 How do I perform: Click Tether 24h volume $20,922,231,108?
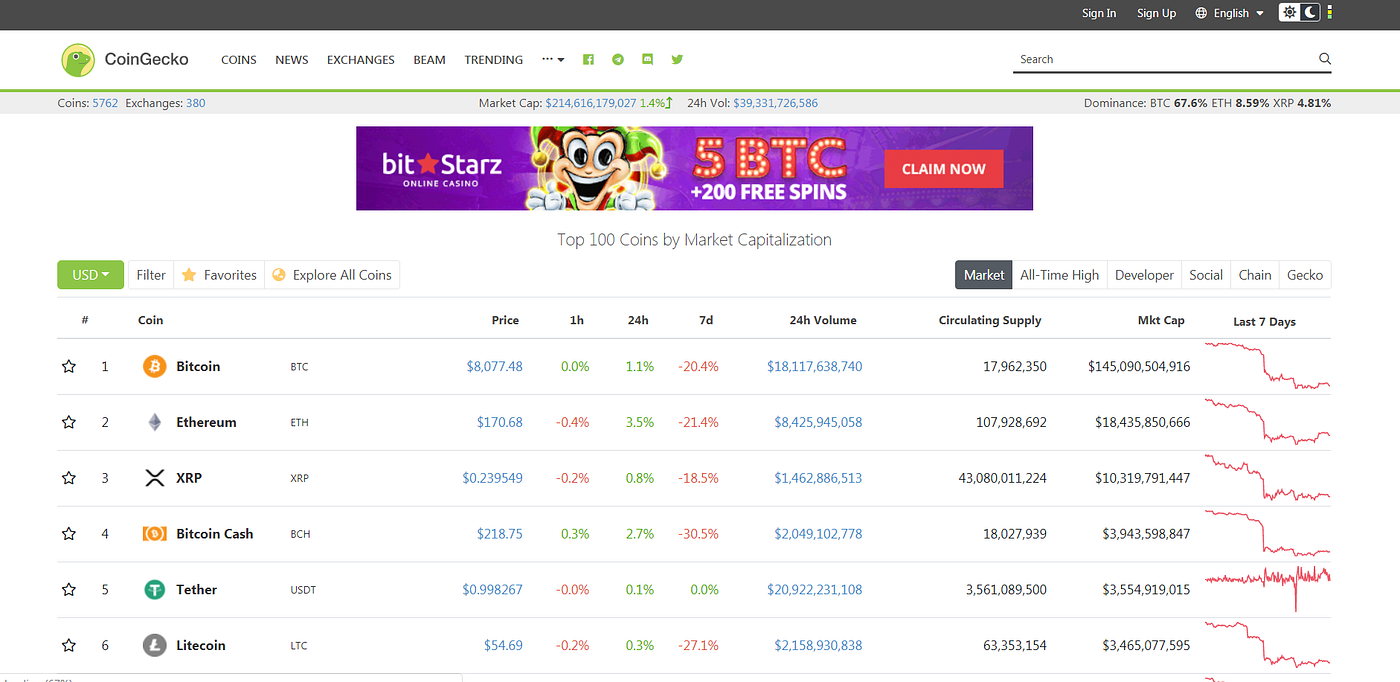[x=815, y=590]
